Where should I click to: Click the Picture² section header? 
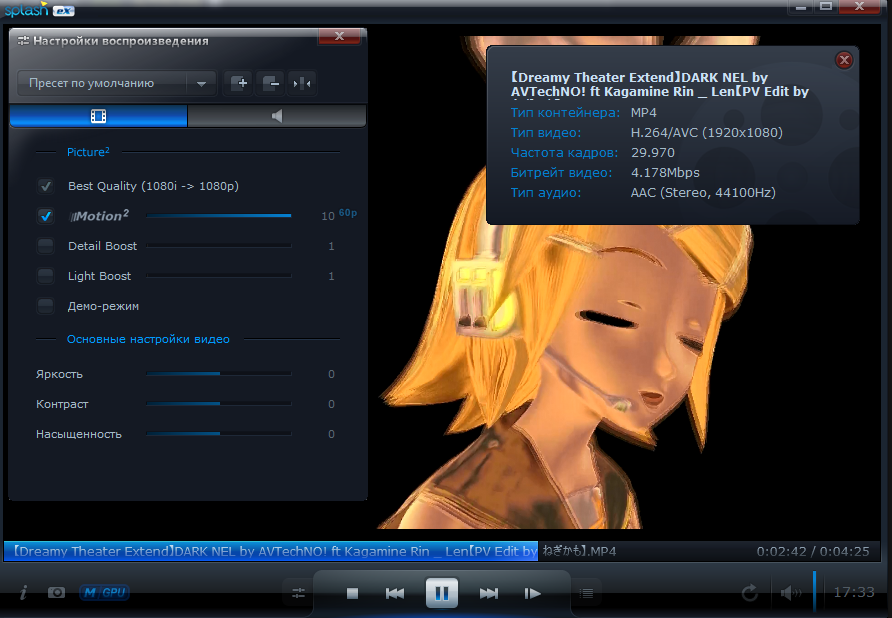[88, 152]
